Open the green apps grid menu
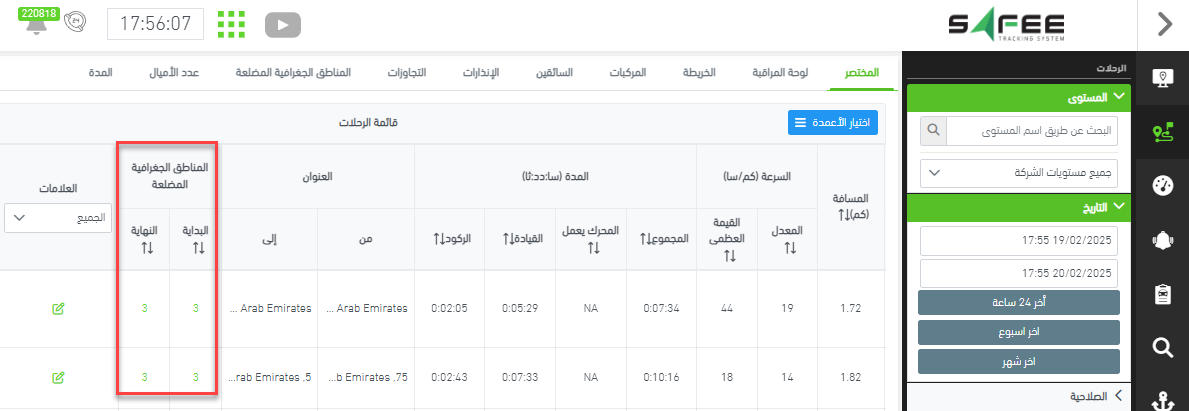This screenshot has height=411, width=1189. click(231, 24)
